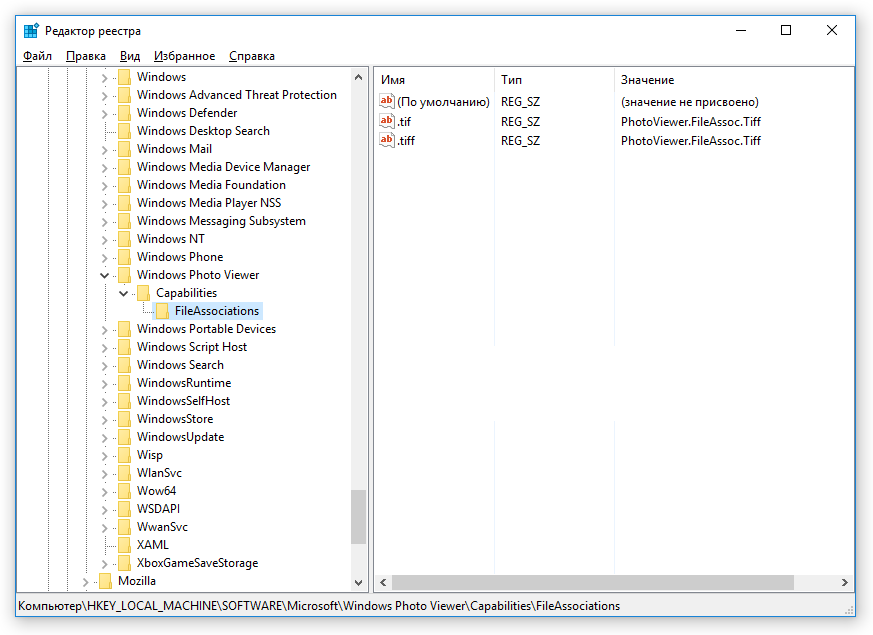Open the Файл menu

(x=37, y=56)
